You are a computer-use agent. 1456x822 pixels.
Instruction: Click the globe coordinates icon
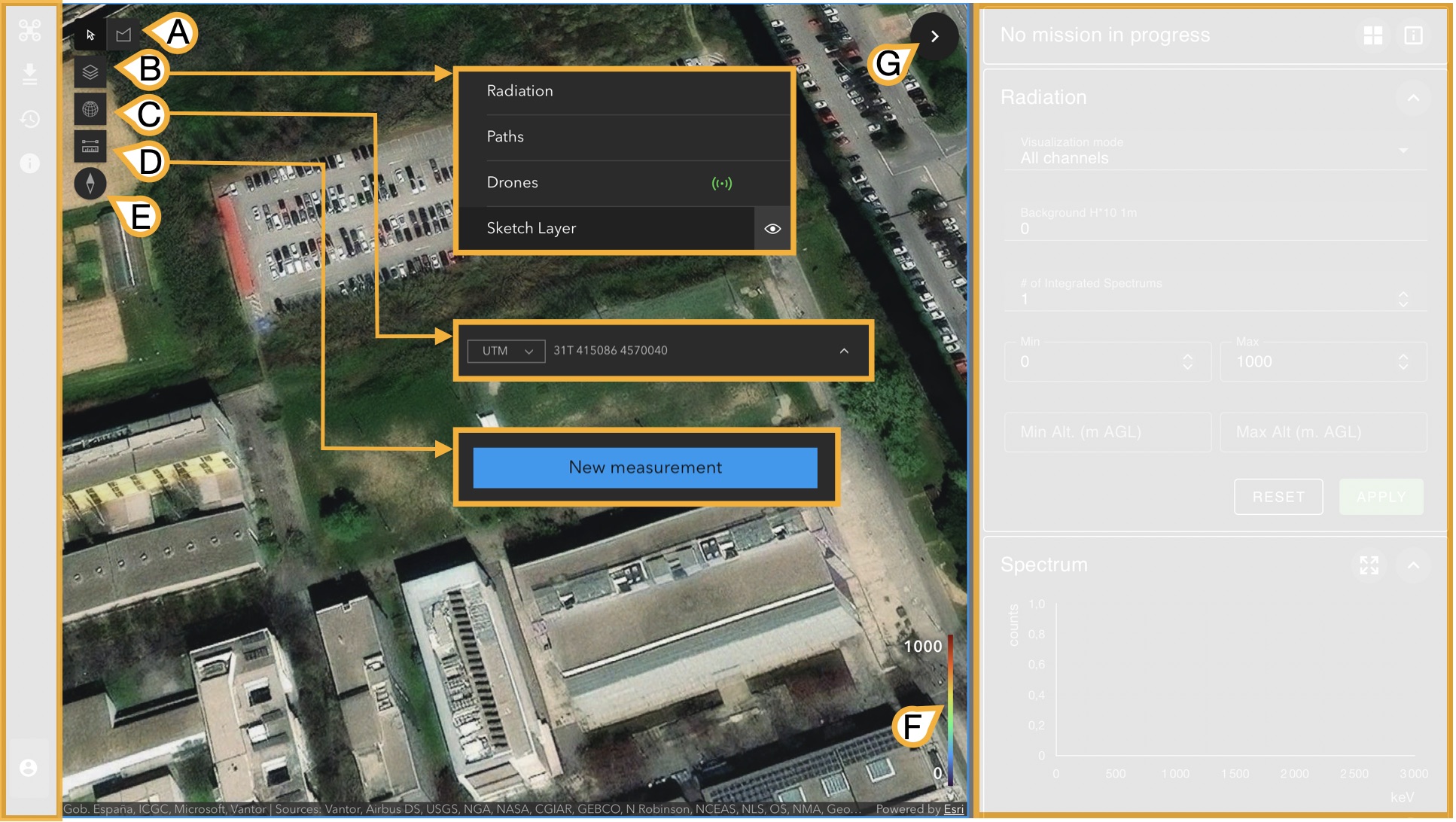click(90, 109)
